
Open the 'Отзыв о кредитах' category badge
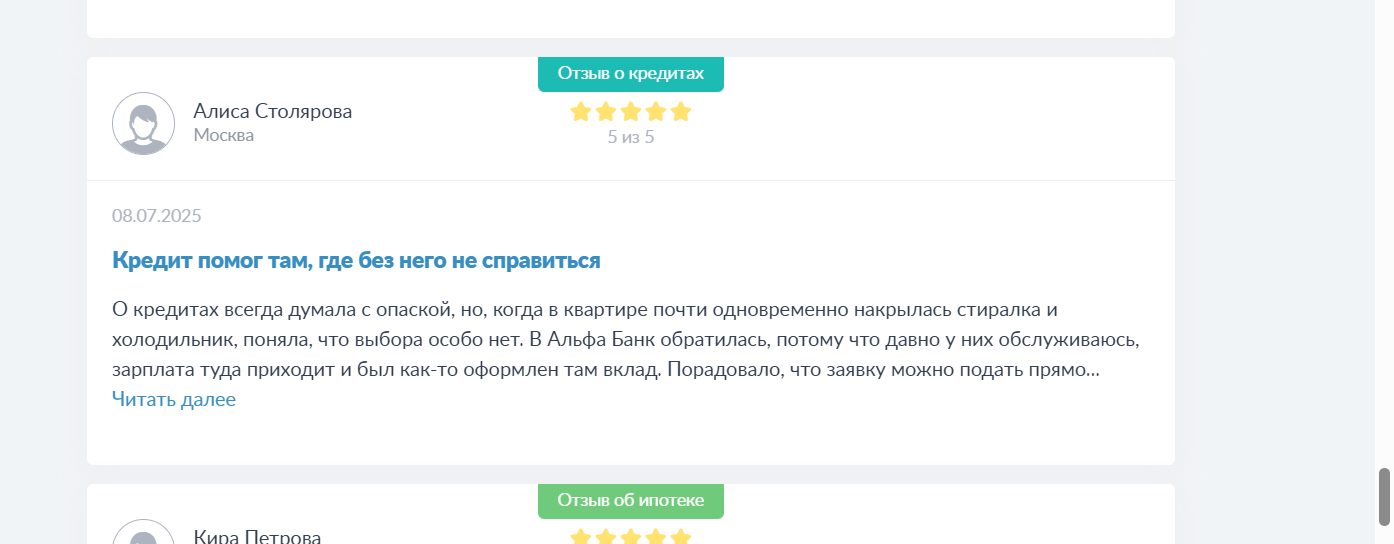(631, 74)
